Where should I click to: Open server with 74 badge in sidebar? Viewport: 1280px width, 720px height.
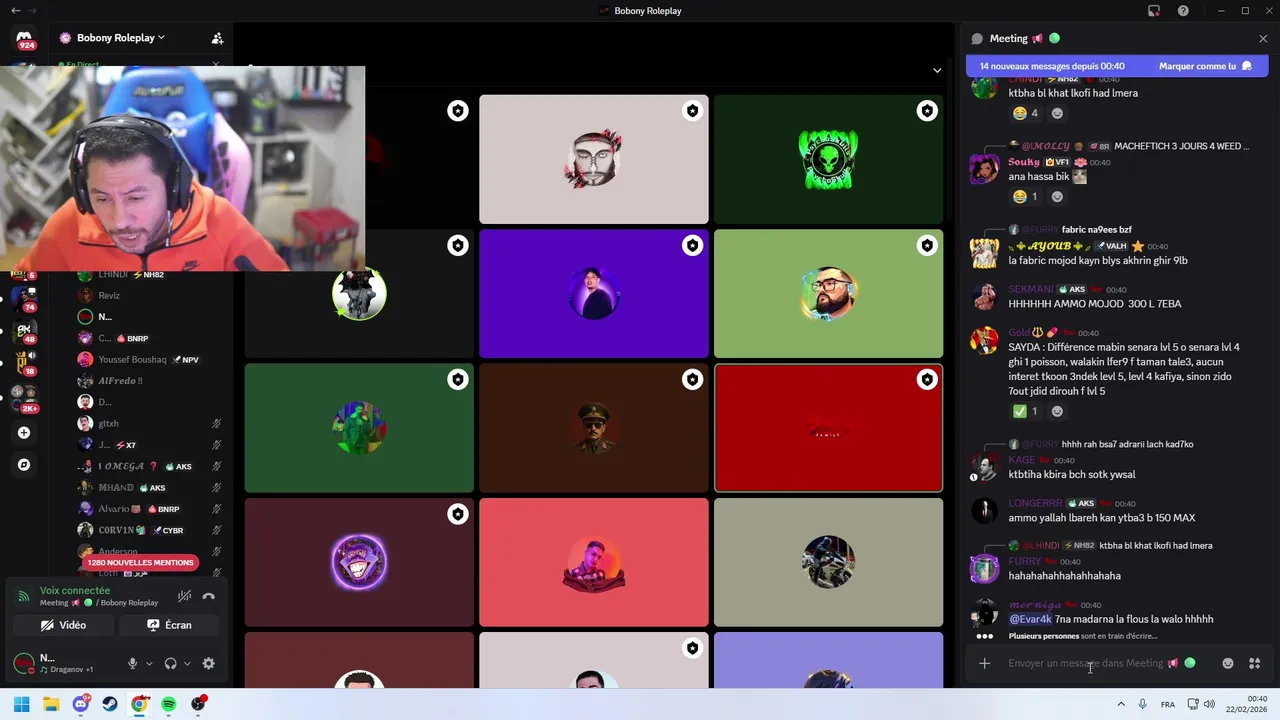pyautogui.click(x=24, y=298)
